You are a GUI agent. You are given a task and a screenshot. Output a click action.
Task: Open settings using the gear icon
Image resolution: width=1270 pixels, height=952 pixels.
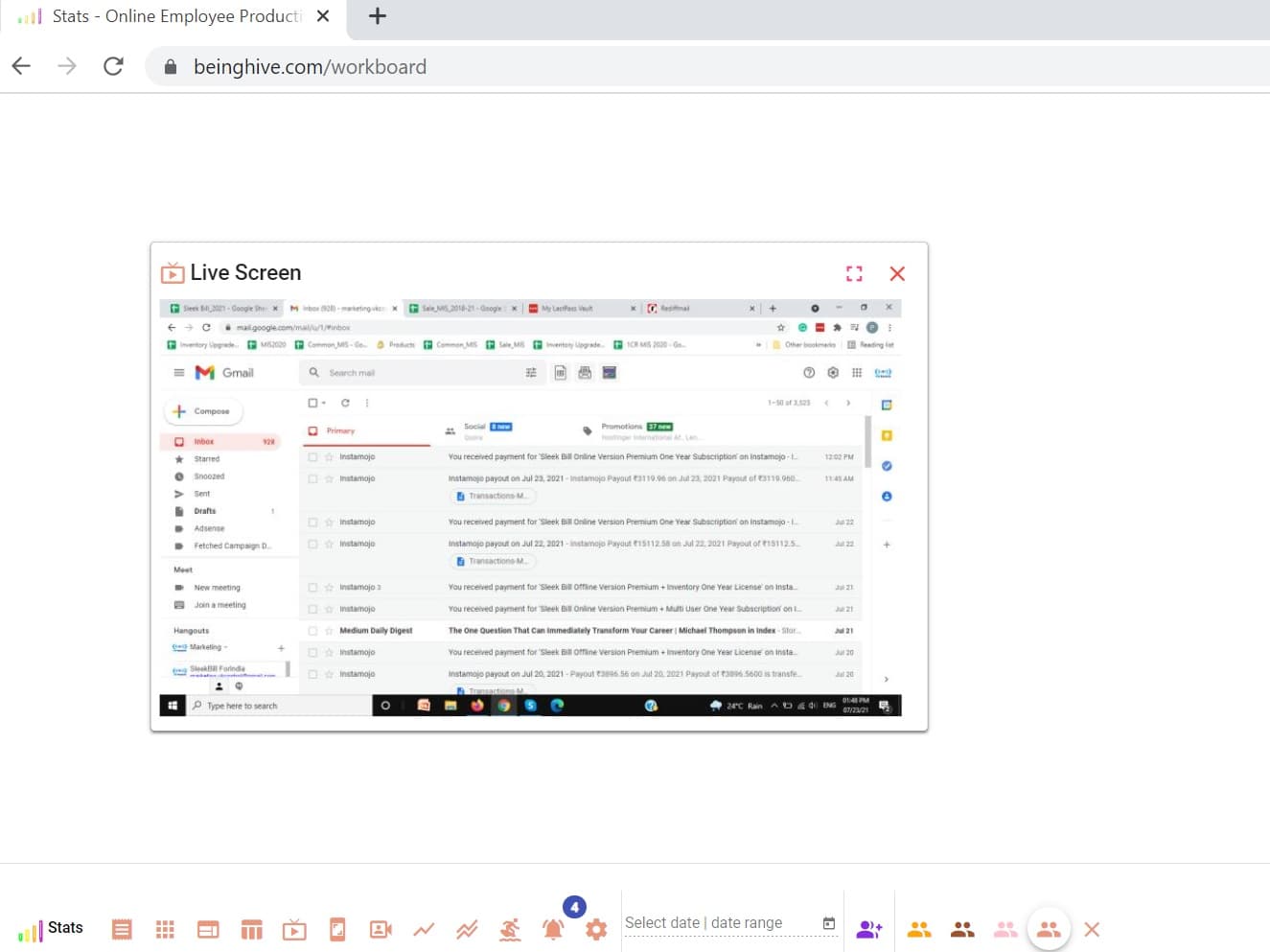[x=596, y=929]
